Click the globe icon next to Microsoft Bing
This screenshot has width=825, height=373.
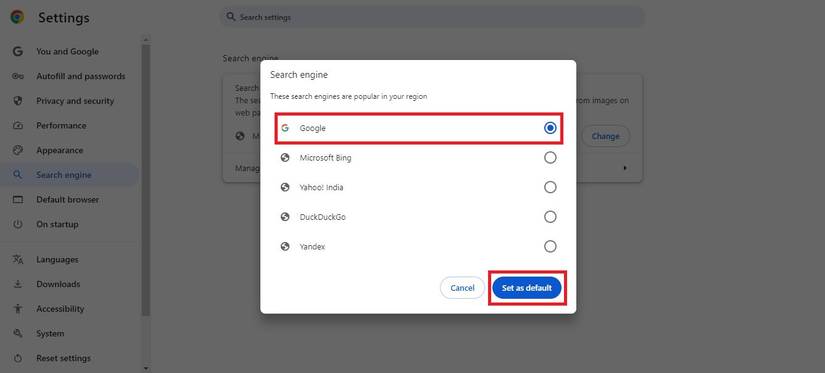(x=285, y=157)
